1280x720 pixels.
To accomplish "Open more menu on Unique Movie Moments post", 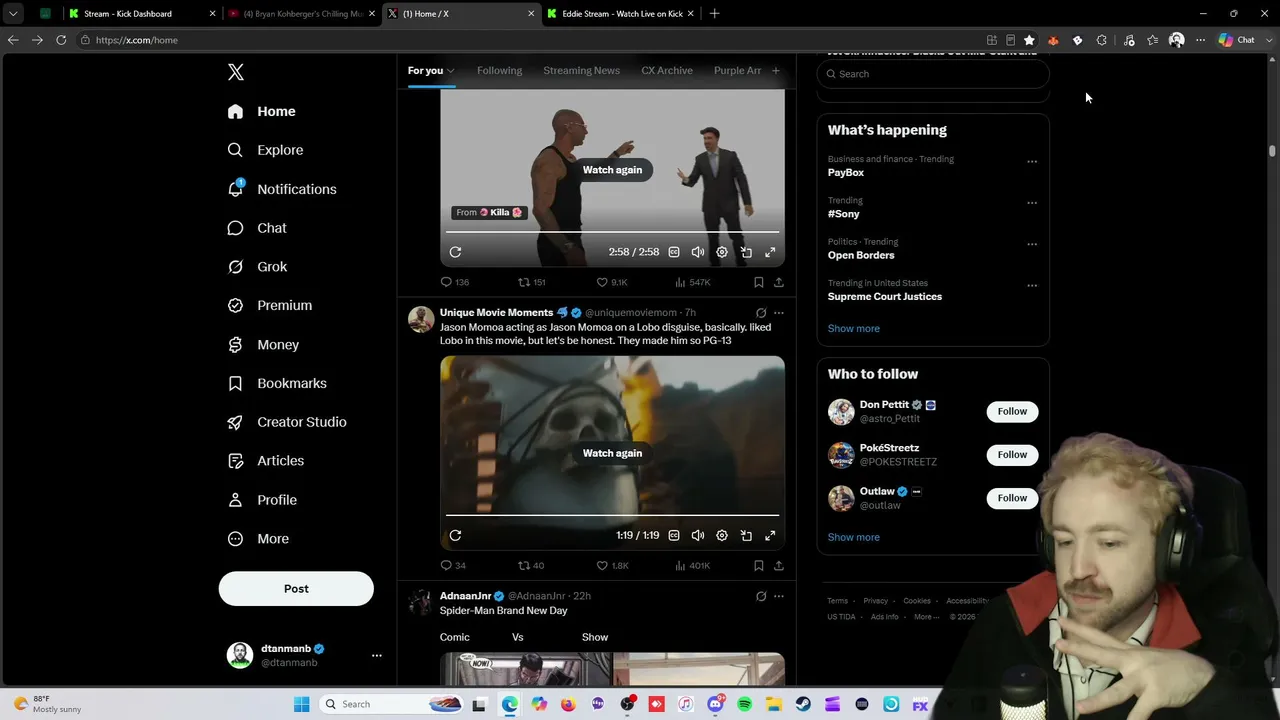I will click(x=779, y=313).
